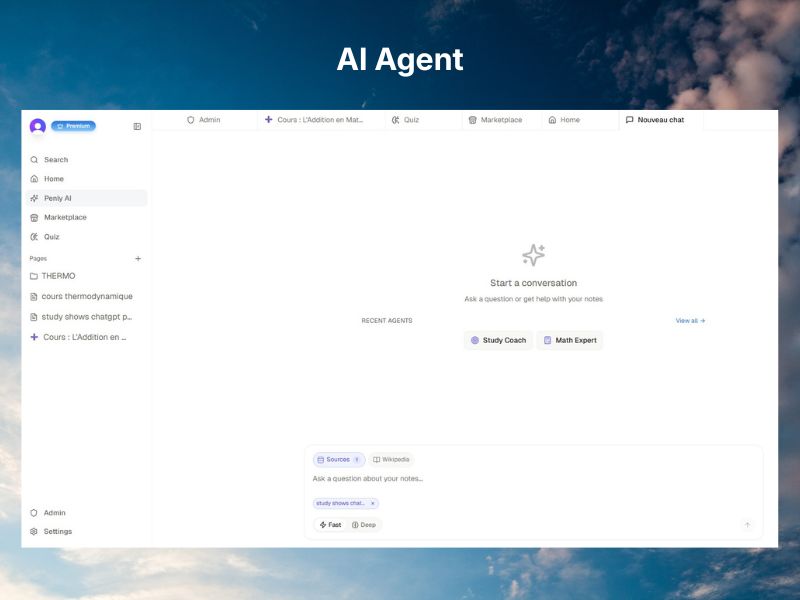This screenshot has width=800, height=600.
Task: Collapse the sidebar with the panel icon
Action: tap(137, 126)
